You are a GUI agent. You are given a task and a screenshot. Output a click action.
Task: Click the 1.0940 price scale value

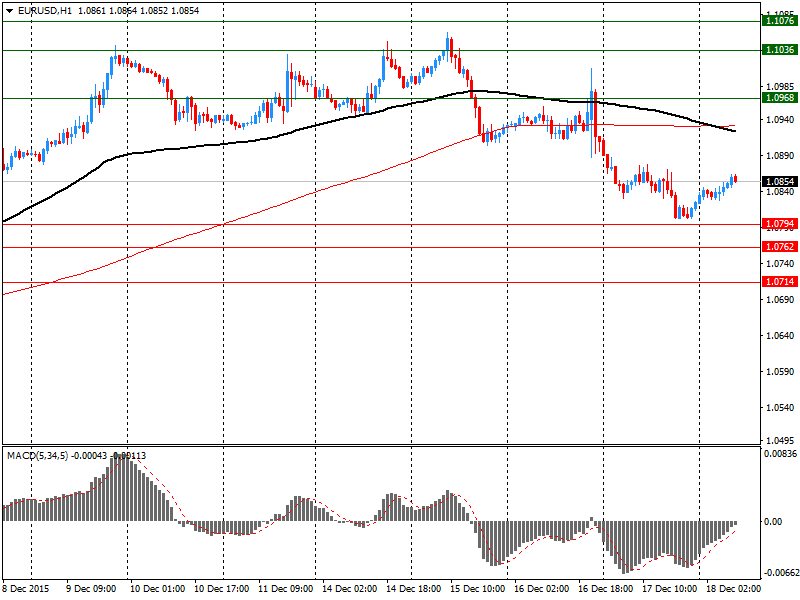781,119
